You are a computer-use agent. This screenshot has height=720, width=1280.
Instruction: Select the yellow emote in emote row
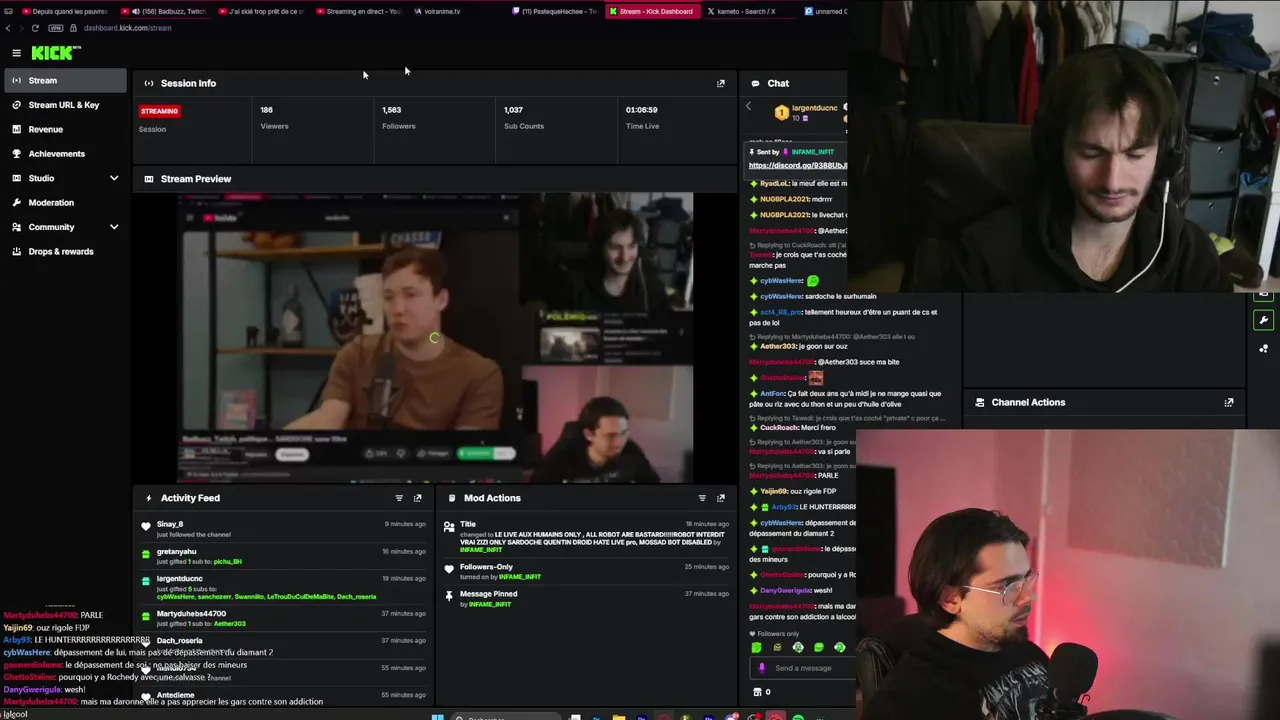pyautogui.click(x=777, y=647)
